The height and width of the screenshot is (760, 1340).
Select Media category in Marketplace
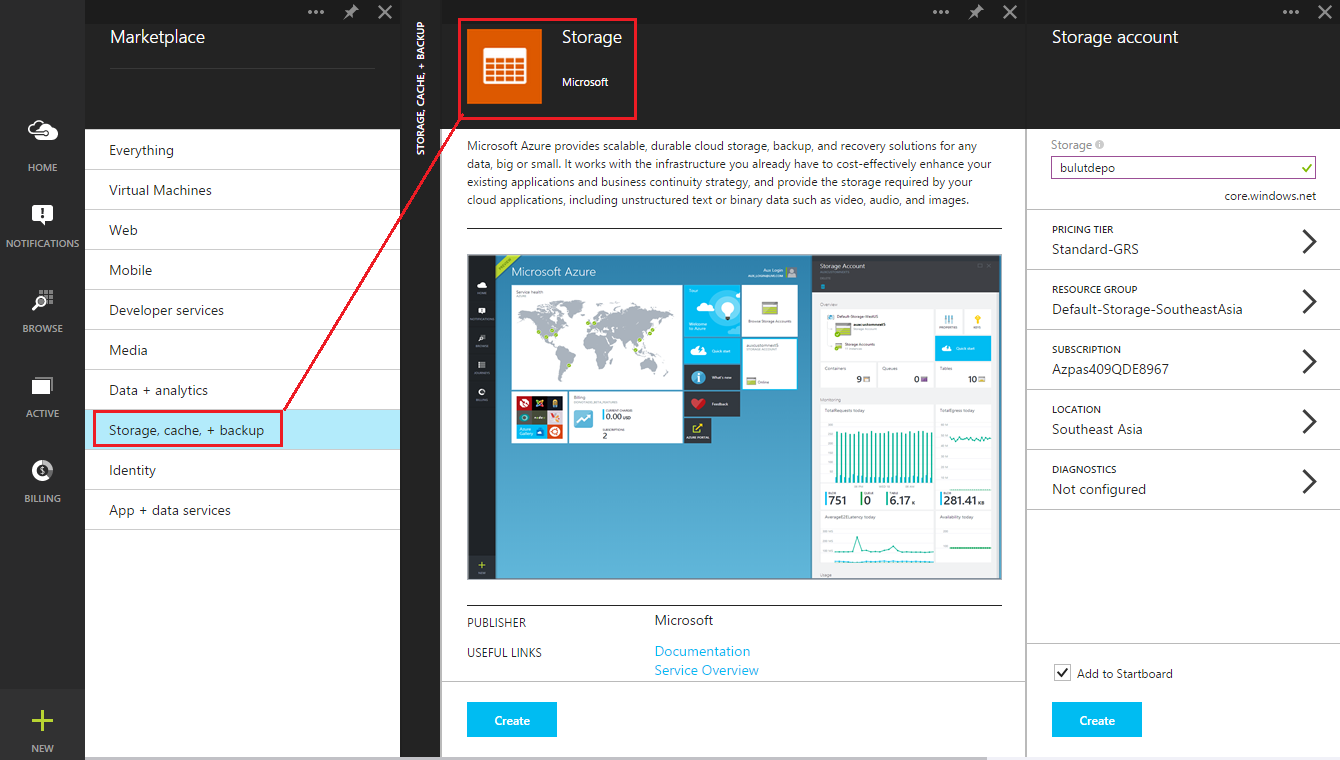(x=242, y=350)
